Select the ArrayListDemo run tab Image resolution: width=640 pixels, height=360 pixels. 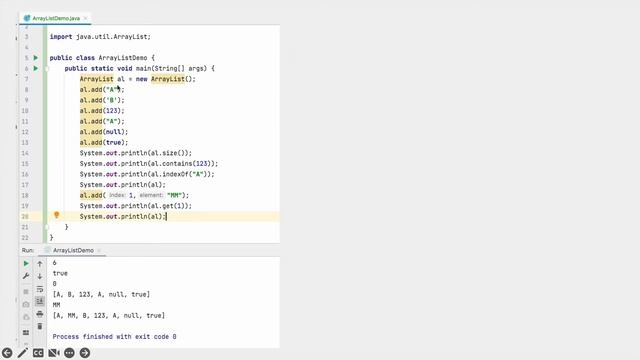click(73, 250)
